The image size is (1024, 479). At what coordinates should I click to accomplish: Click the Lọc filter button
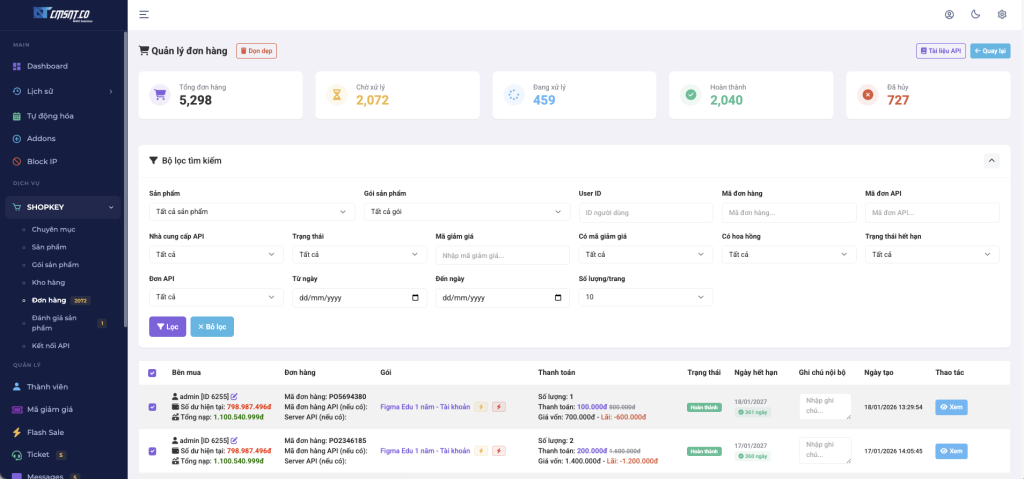click(167, 326)
